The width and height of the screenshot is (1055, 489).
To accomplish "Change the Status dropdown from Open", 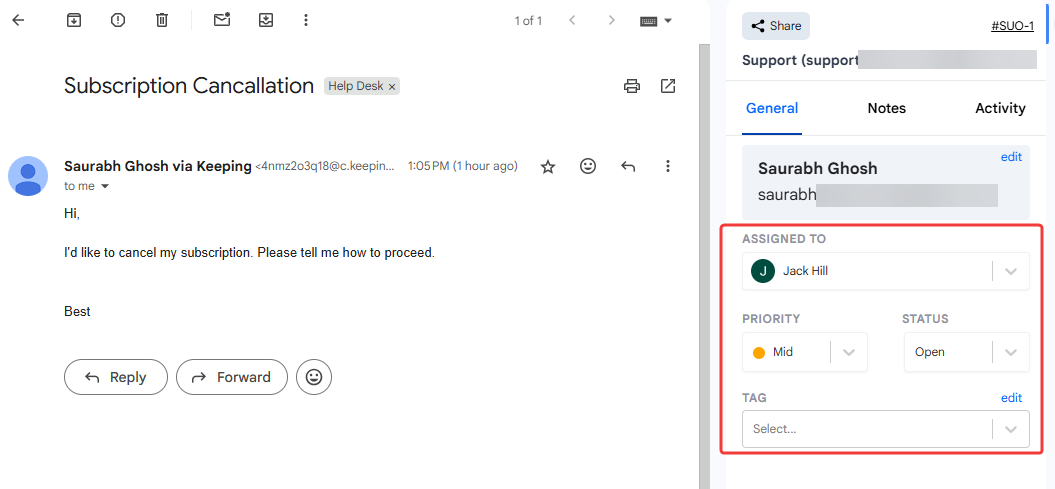I will [x=1010, y=352].
